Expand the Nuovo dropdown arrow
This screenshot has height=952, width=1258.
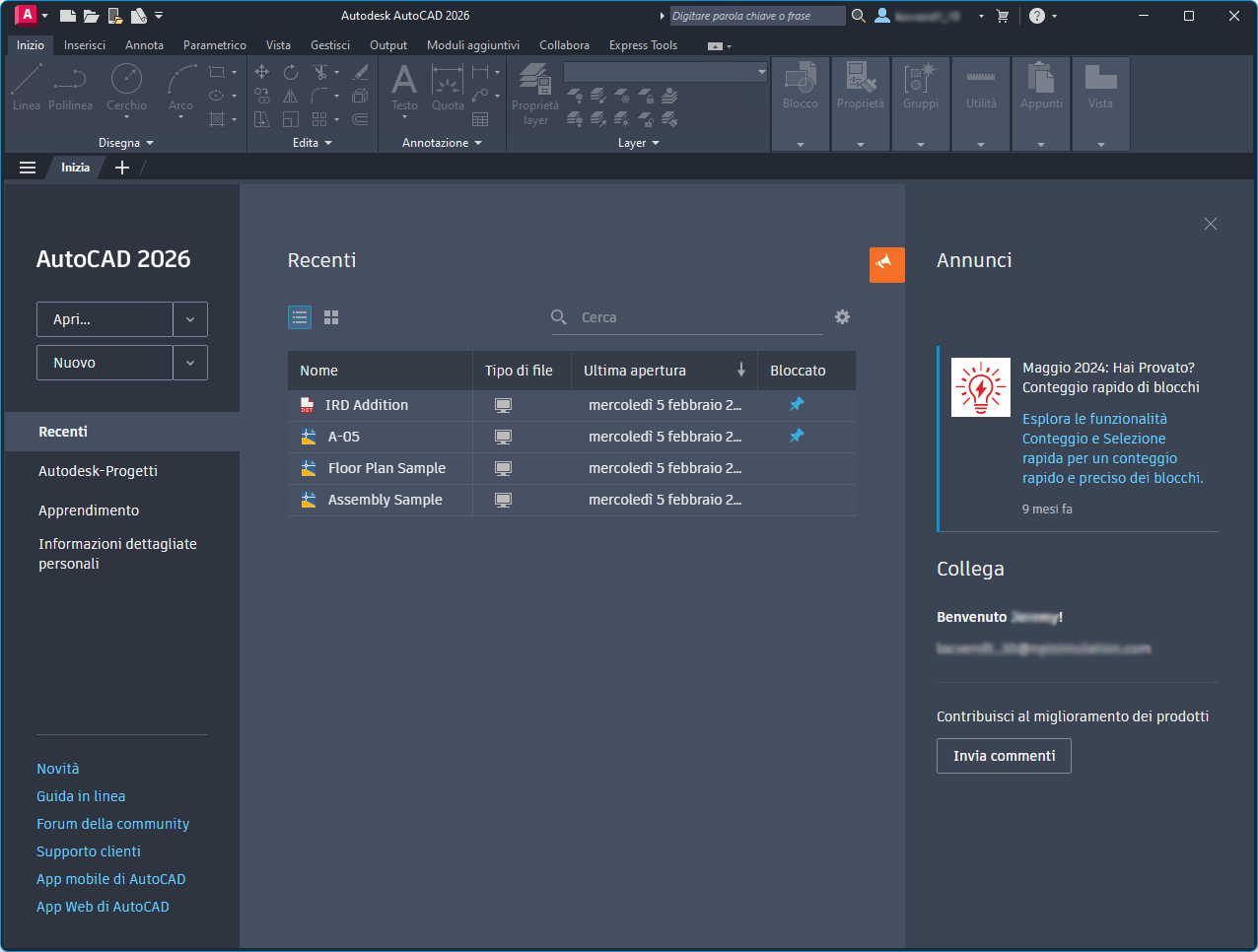[x=190, y=363]
